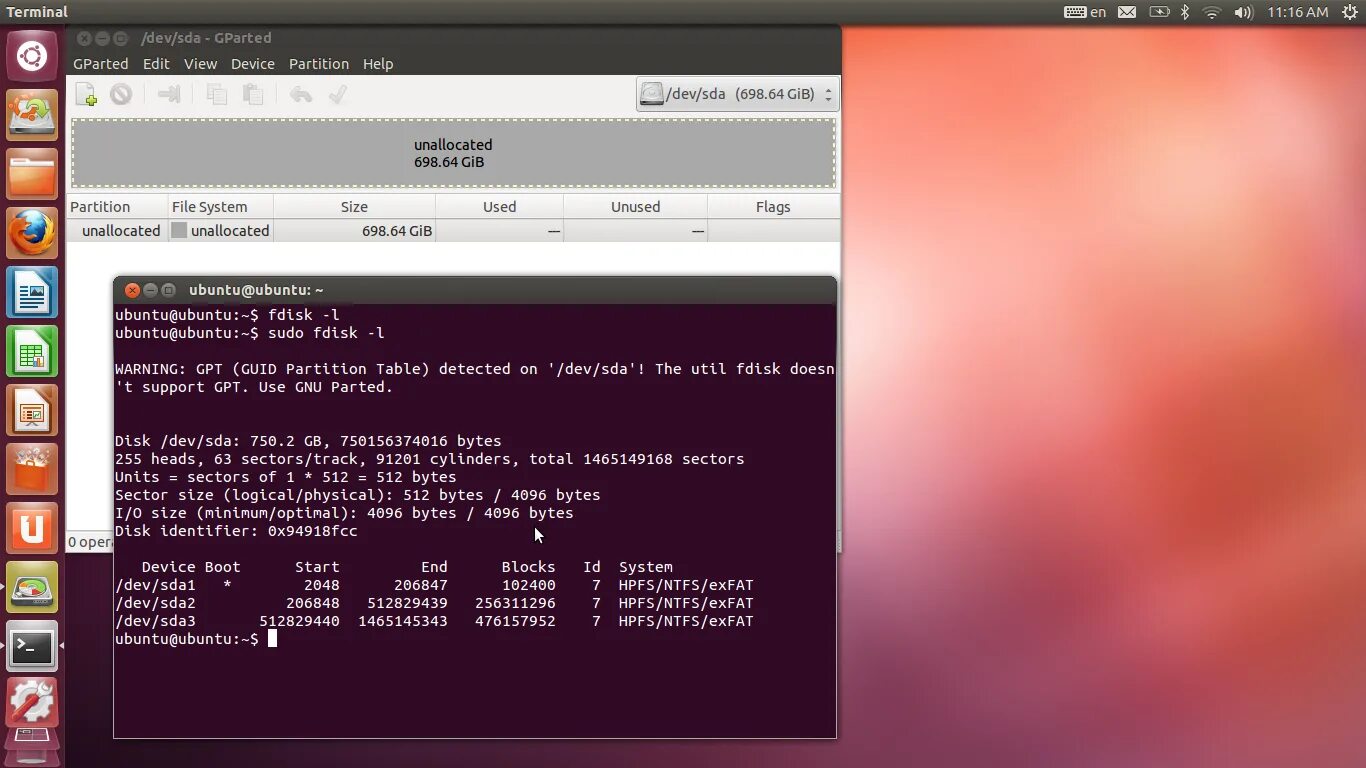Screen dimensions: 1366x768
Task: Click the terminal prompt cursor line
Action: pos(196,639)
